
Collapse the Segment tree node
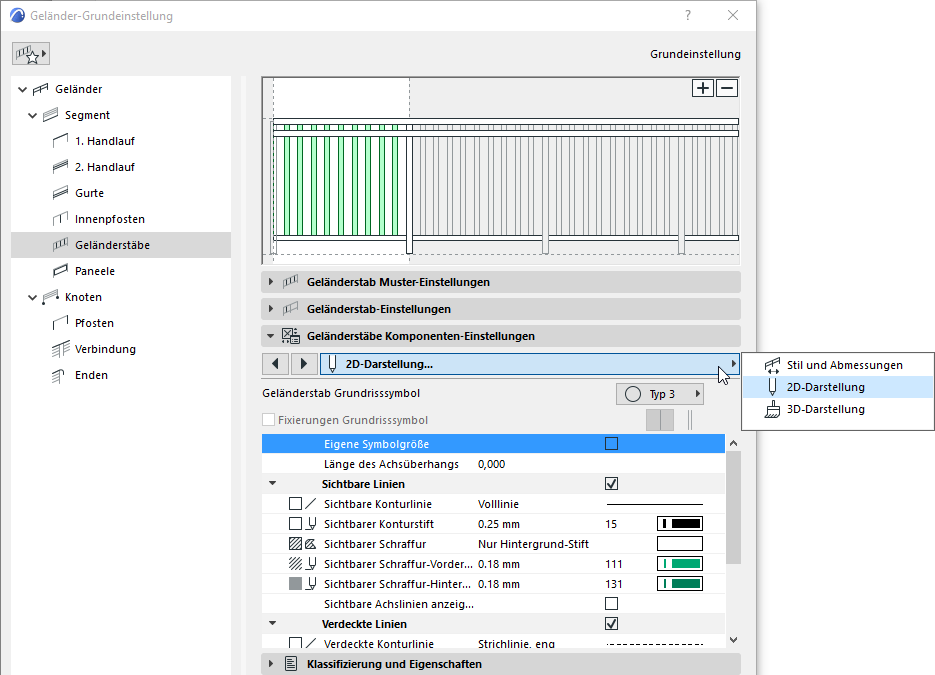click(33, 115)
